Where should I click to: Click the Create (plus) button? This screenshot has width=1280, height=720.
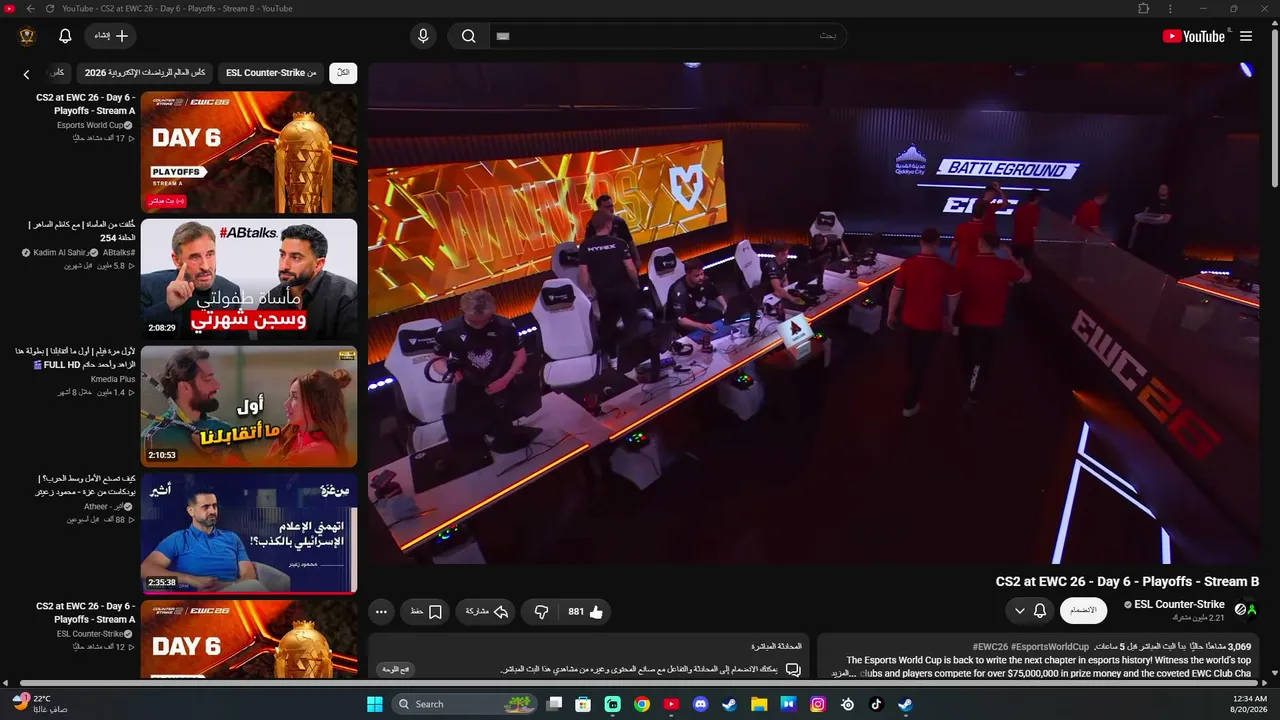(111, 36)
